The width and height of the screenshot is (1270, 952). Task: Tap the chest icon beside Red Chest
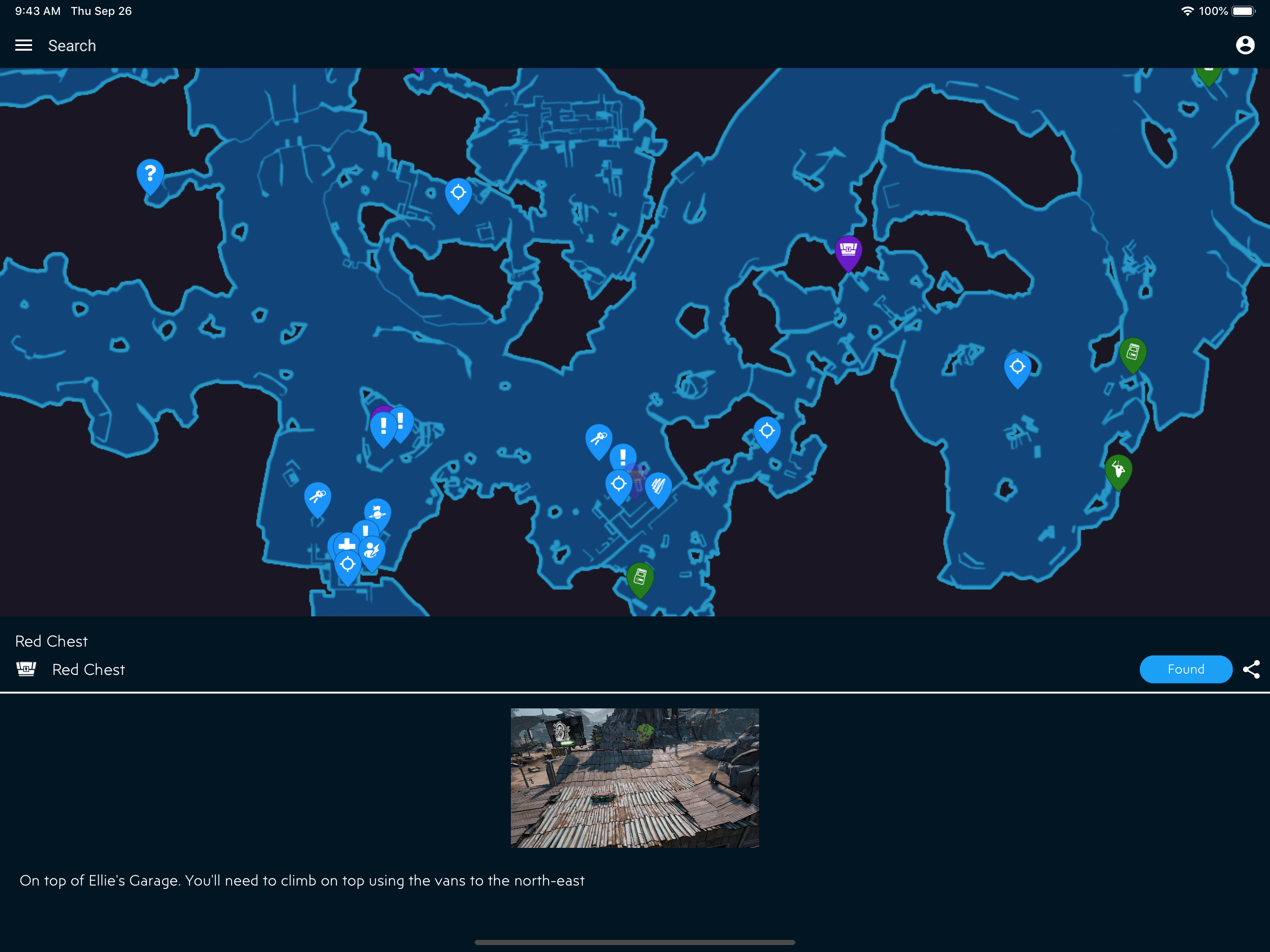coord(26,669)
